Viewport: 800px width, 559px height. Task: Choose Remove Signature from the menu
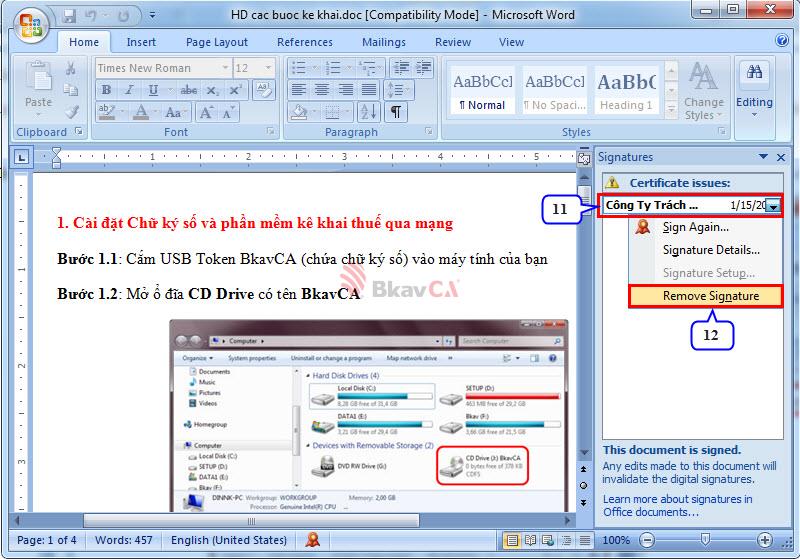[x=710, y=296]
